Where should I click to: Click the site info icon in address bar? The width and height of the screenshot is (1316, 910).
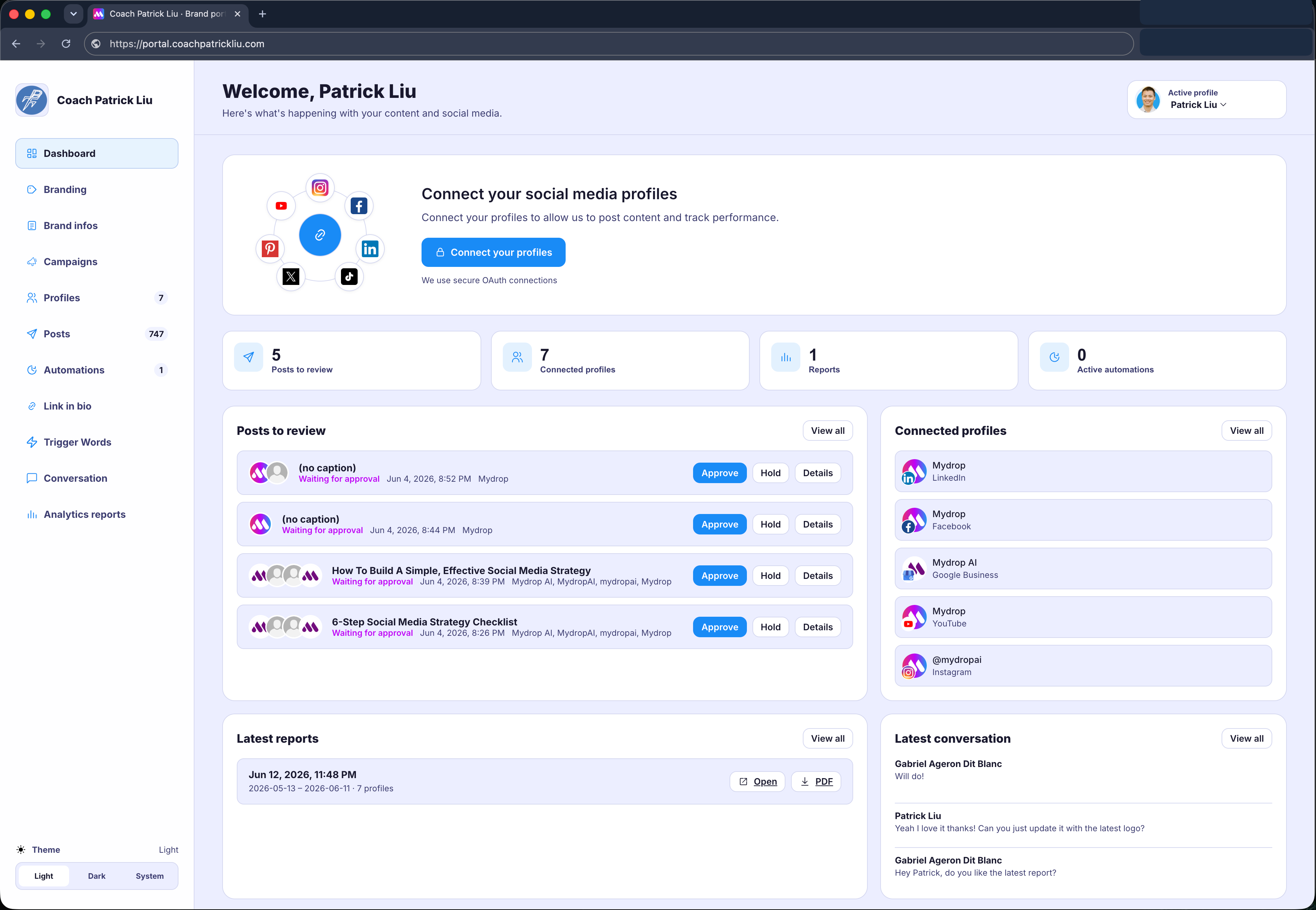96,44
